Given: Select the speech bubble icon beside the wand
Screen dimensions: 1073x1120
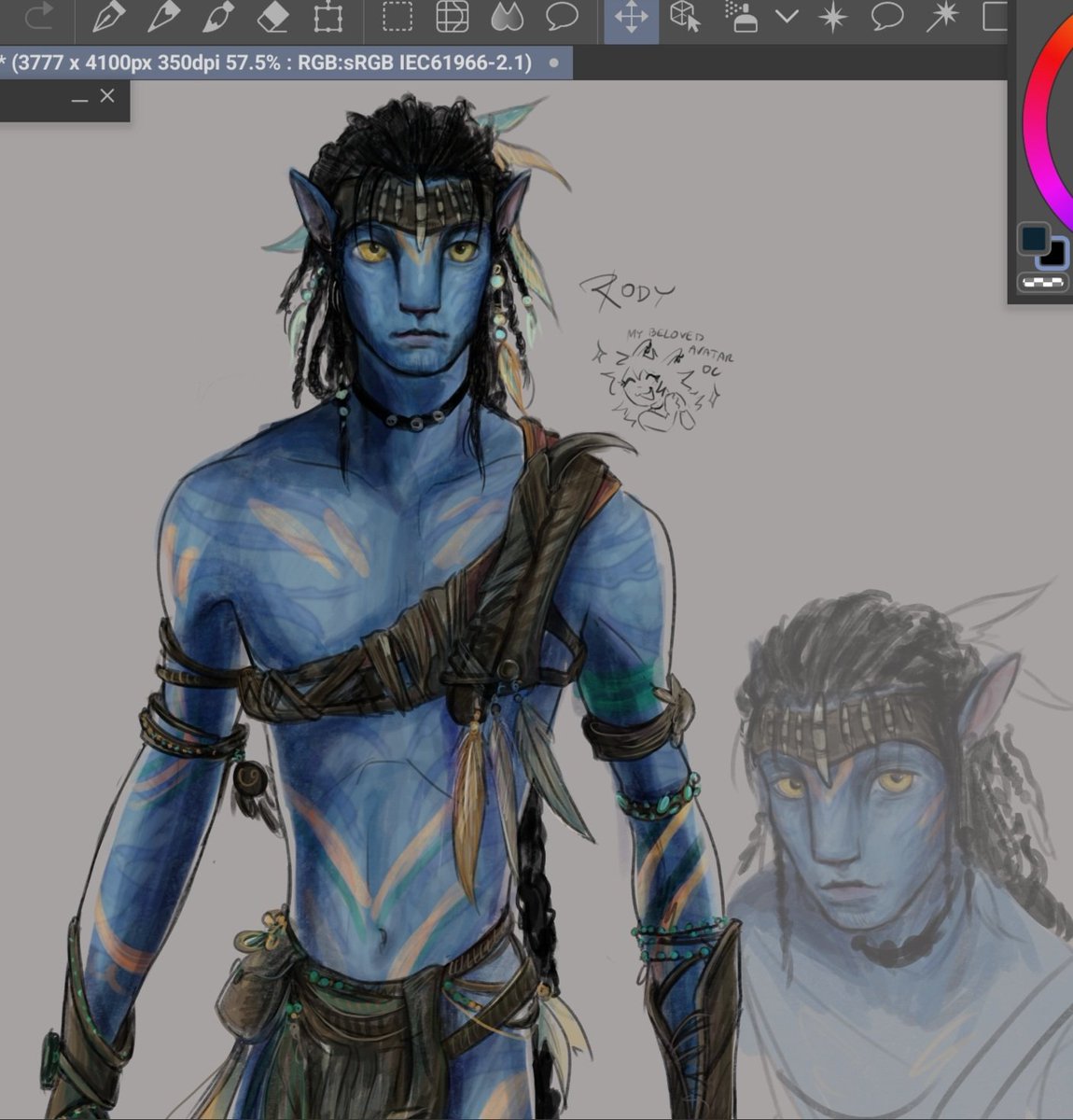Looking at the screenshot, I should 887,18.
